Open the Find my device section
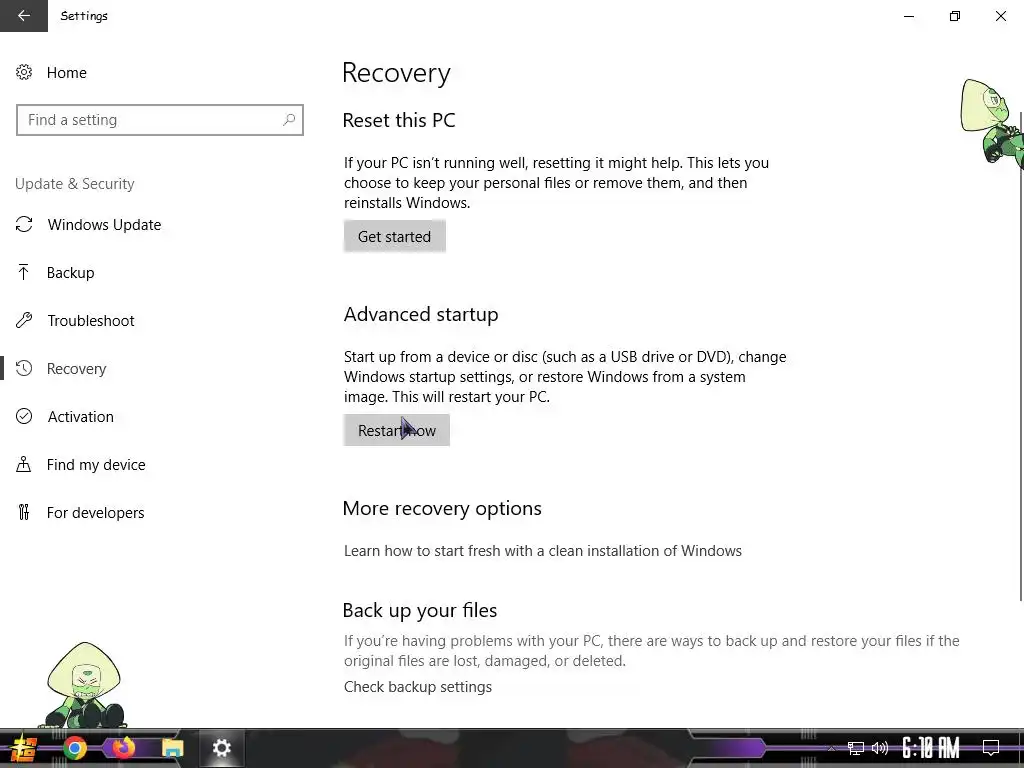This screenshot has width=1024, height=768. [96, 465]
